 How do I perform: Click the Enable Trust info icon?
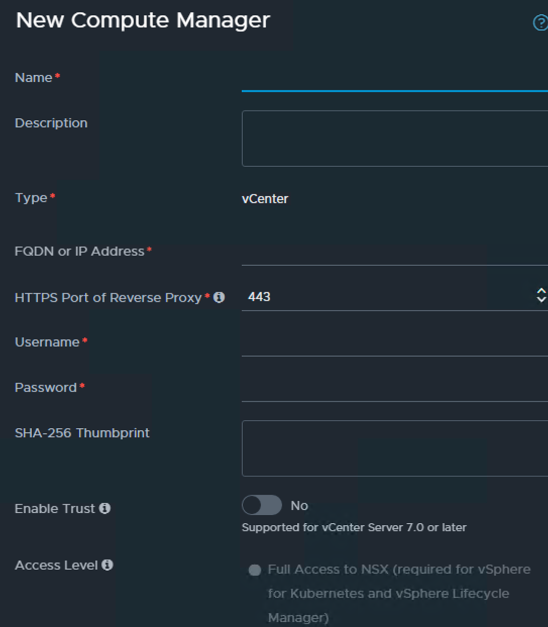pyautogui.click(x=105, y=508)
